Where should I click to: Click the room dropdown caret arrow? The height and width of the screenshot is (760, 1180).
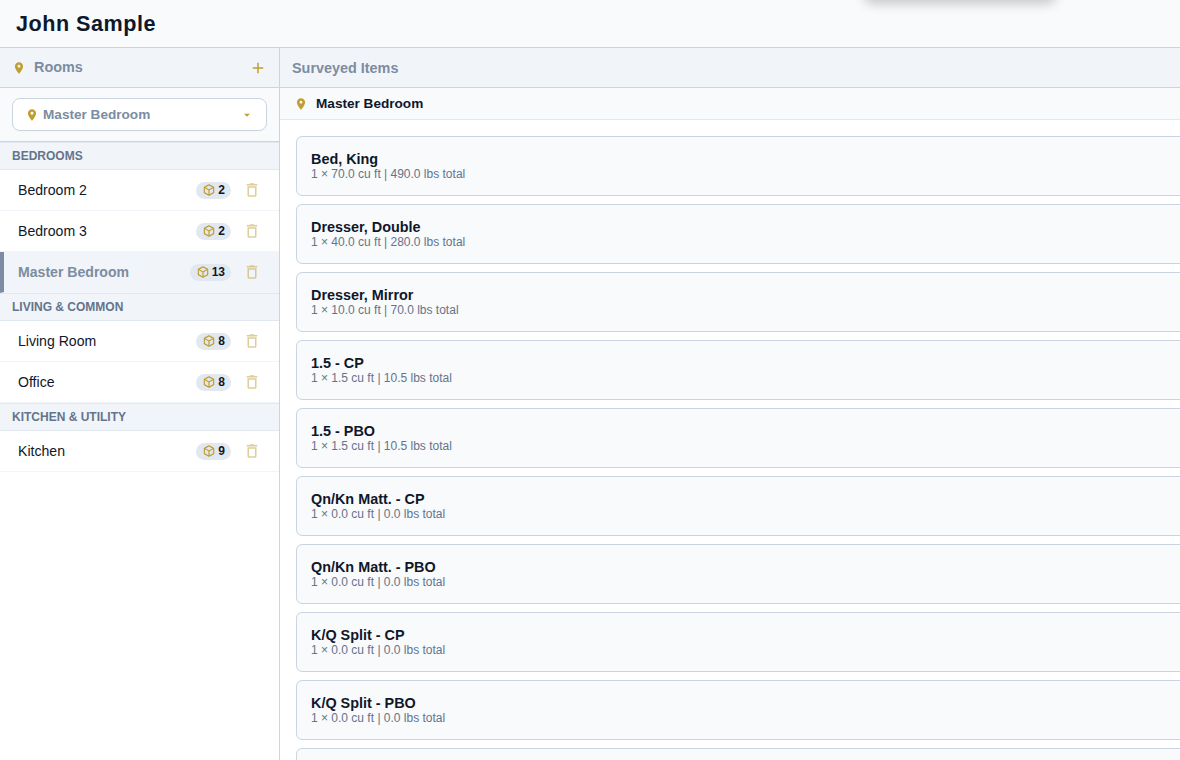pyautogui.click(x=247, y=115)
